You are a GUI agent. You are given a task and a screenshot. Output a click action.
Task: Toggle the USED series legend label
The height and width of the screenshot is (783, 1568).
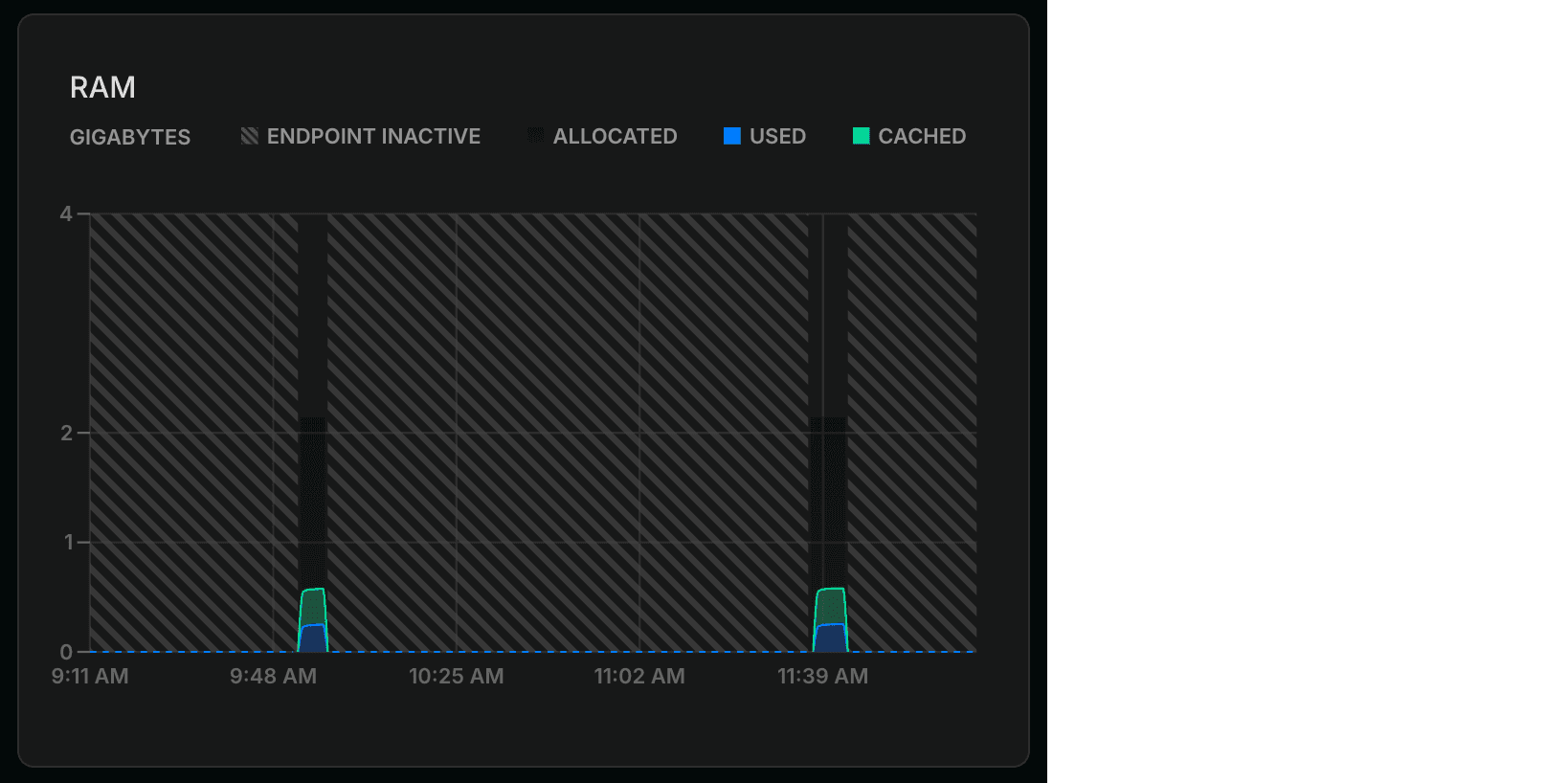[x=777, y=136]
